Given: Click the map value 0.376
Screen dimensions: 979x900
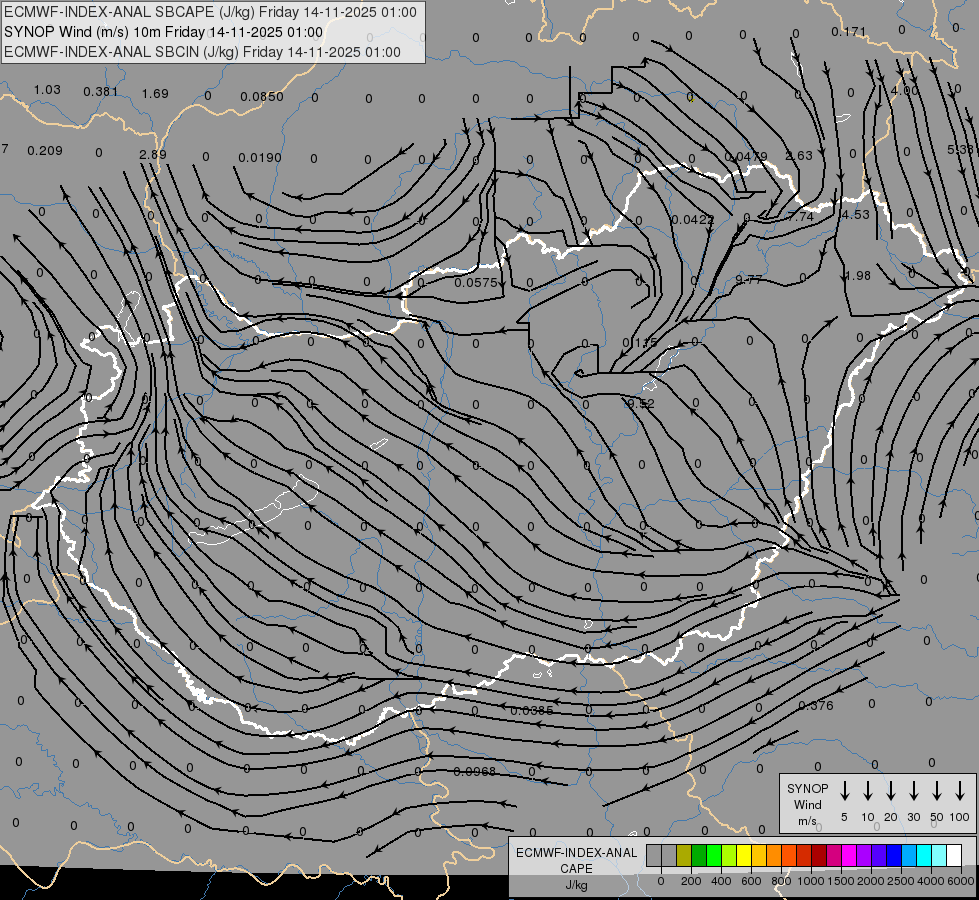Looking at the screenshot, I should pos(815,705).
